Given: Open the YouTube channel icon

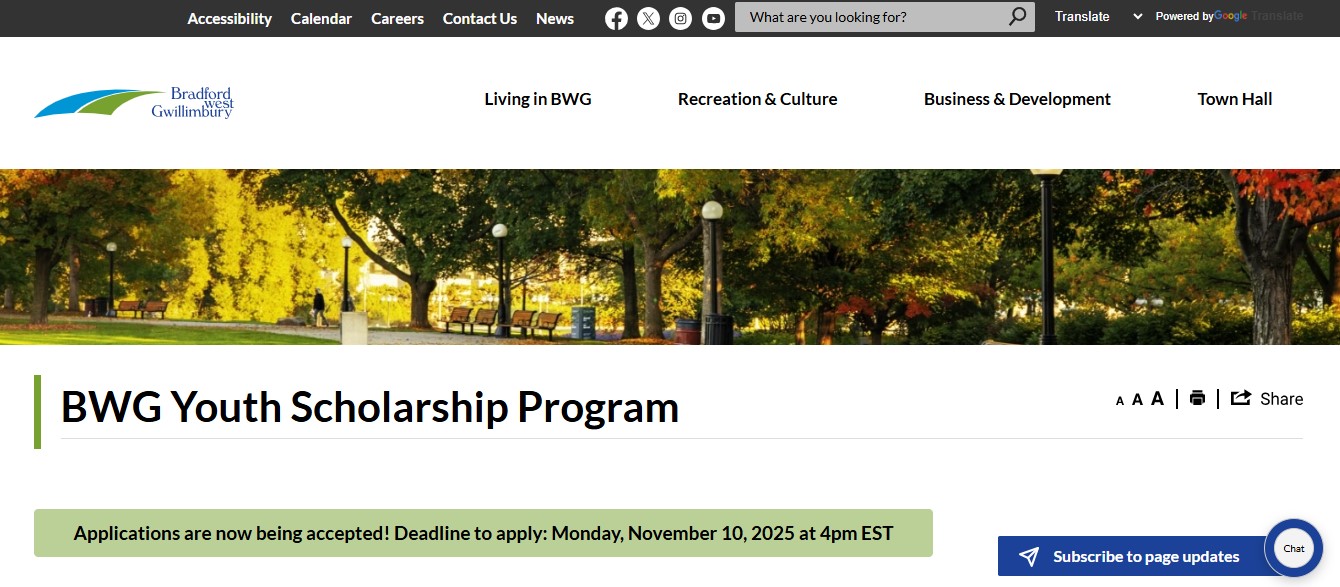Looking at the screenshot, I should click(713, 18).
